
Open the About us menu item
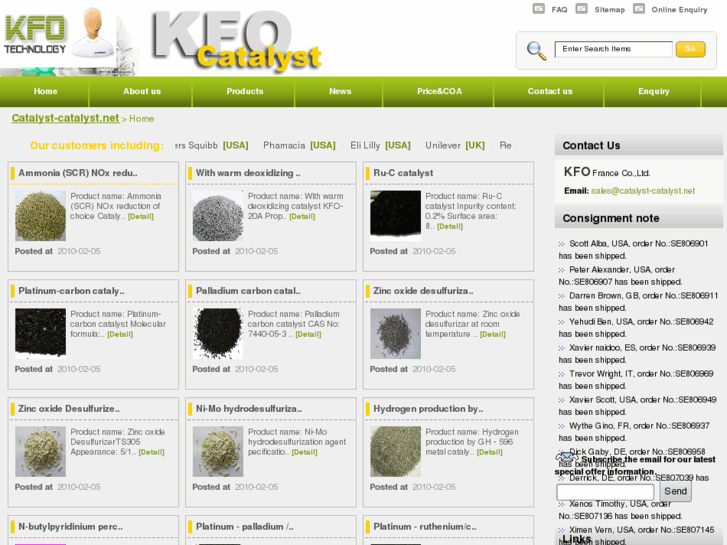tap(142, 91)
